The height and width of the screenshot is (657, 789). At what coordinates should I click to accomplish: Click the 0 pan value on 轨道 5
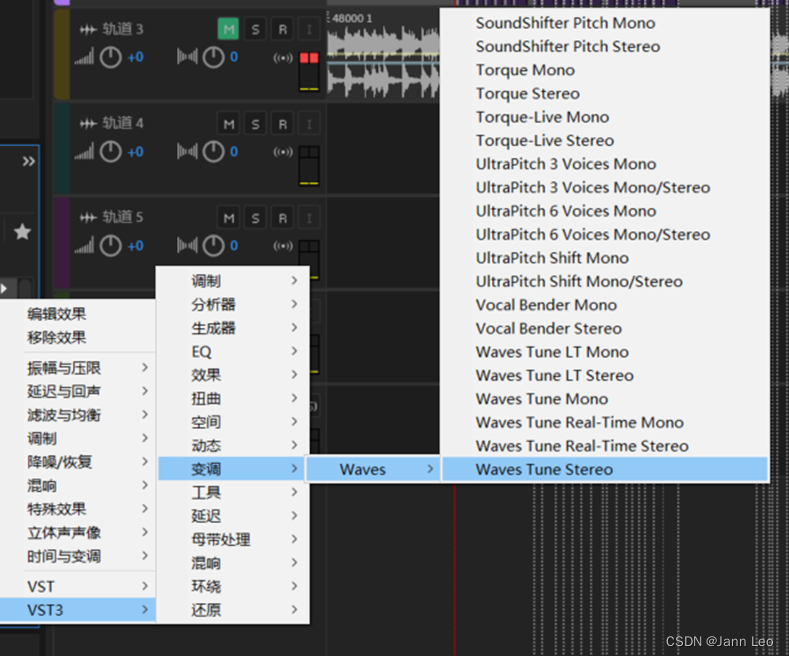[234, 246]
